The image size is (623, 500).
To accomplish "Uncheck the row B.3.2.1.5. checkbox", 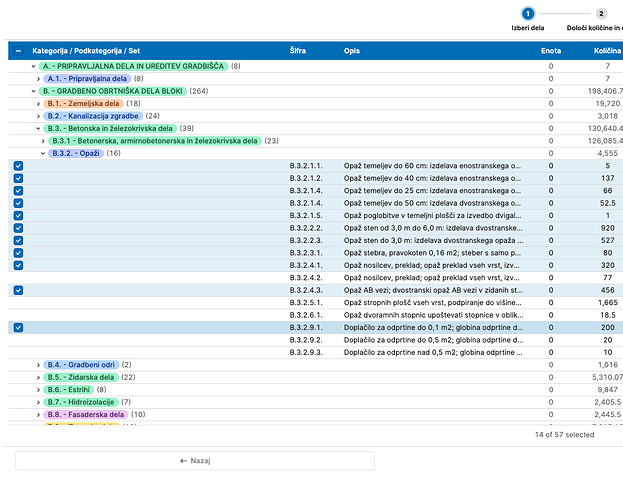I will (x=18, y=215).
